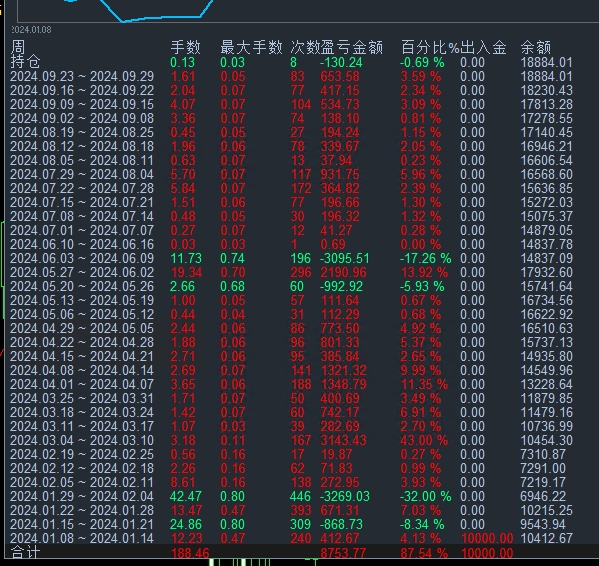Select week 2024.01.29 ~ 2024.02.04

82,496
